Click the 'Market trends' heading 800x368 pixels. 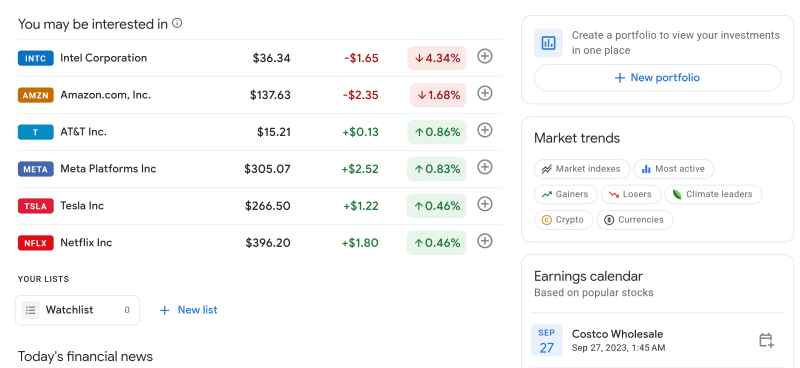(577, 138)
